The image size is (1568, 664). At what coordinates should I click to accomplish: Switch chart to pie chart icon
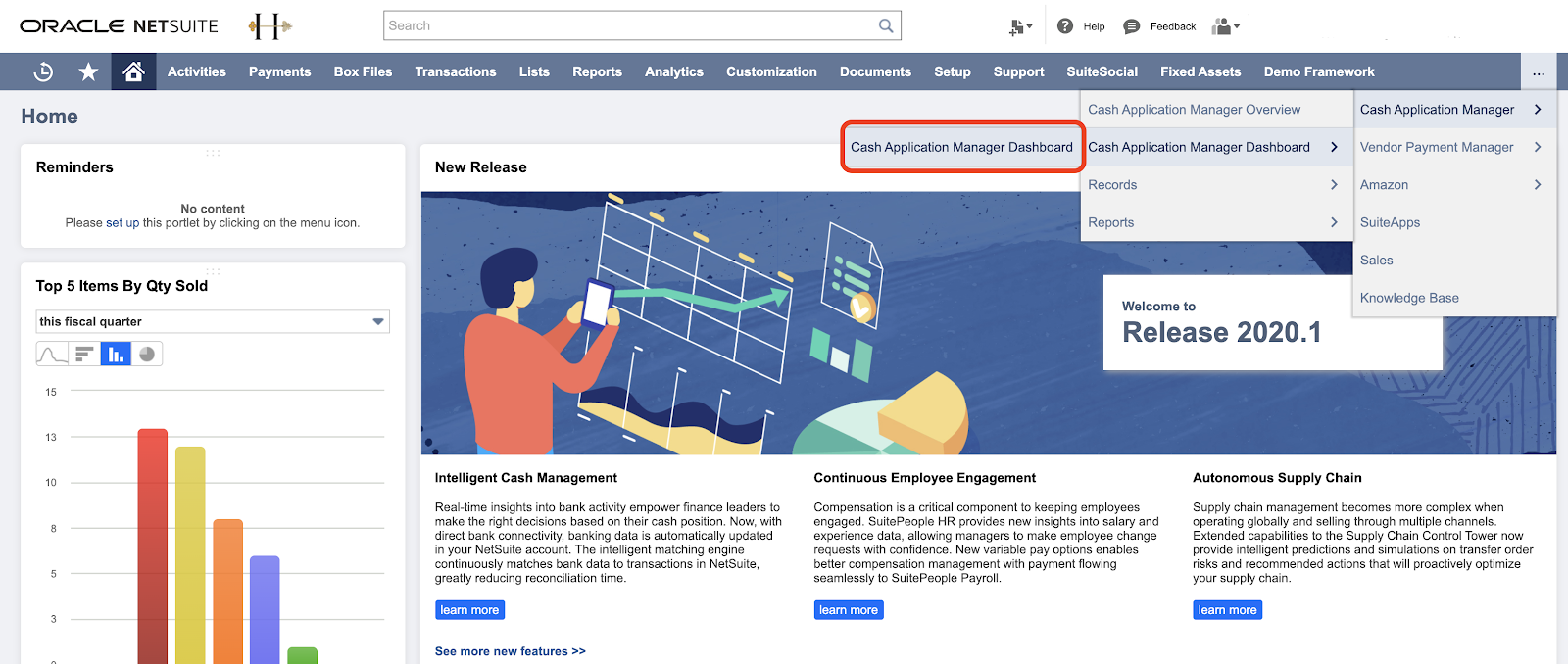(147, 354)
